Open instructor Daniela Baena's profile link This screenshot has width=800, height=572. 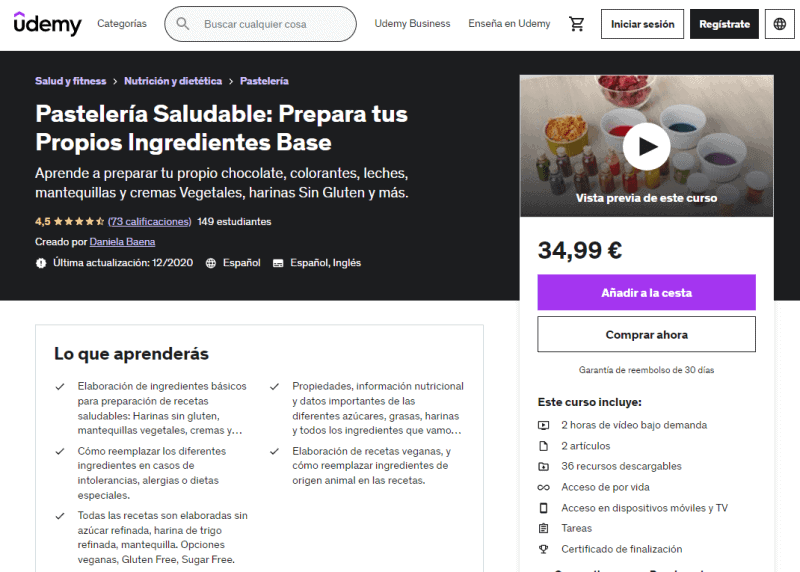click(122, 242)
